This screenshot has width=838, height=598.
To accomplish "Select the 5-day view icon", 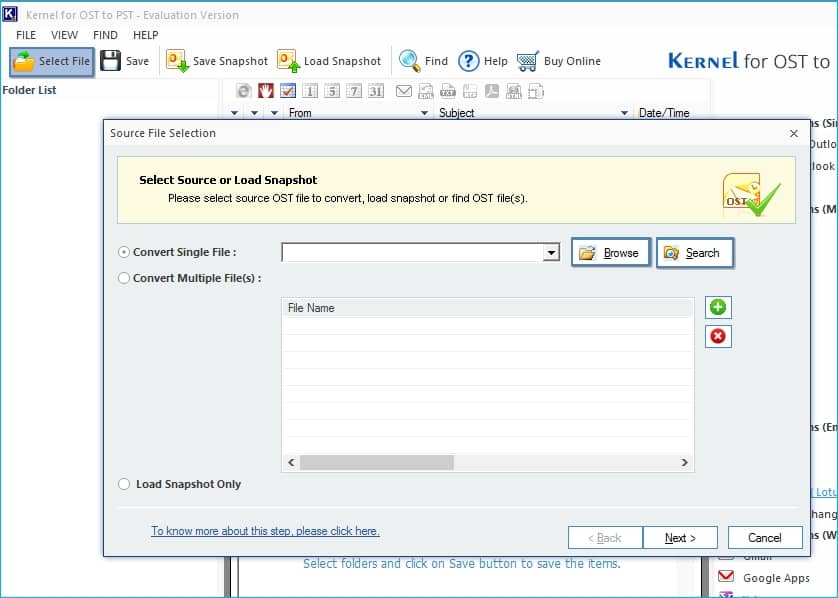I will [332, 91].
